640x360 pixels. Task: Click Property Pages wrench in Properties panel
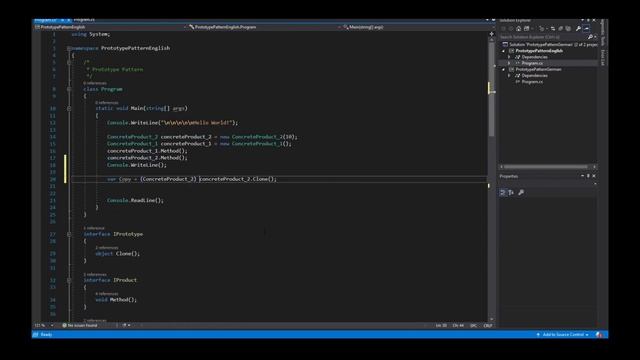(521, 192)
